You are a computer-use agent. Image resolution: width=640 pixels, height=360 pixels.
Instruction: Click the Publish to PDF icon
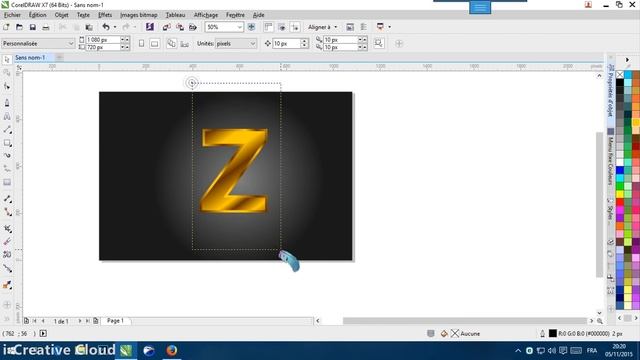point(193,27)
